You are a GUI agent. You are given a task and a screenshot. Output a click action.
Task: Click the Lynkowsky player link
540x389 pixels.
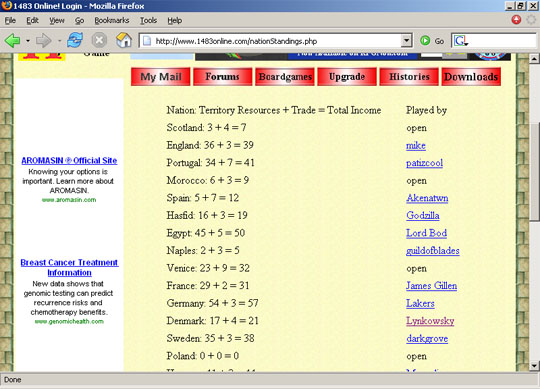click(x=430, y=321)
